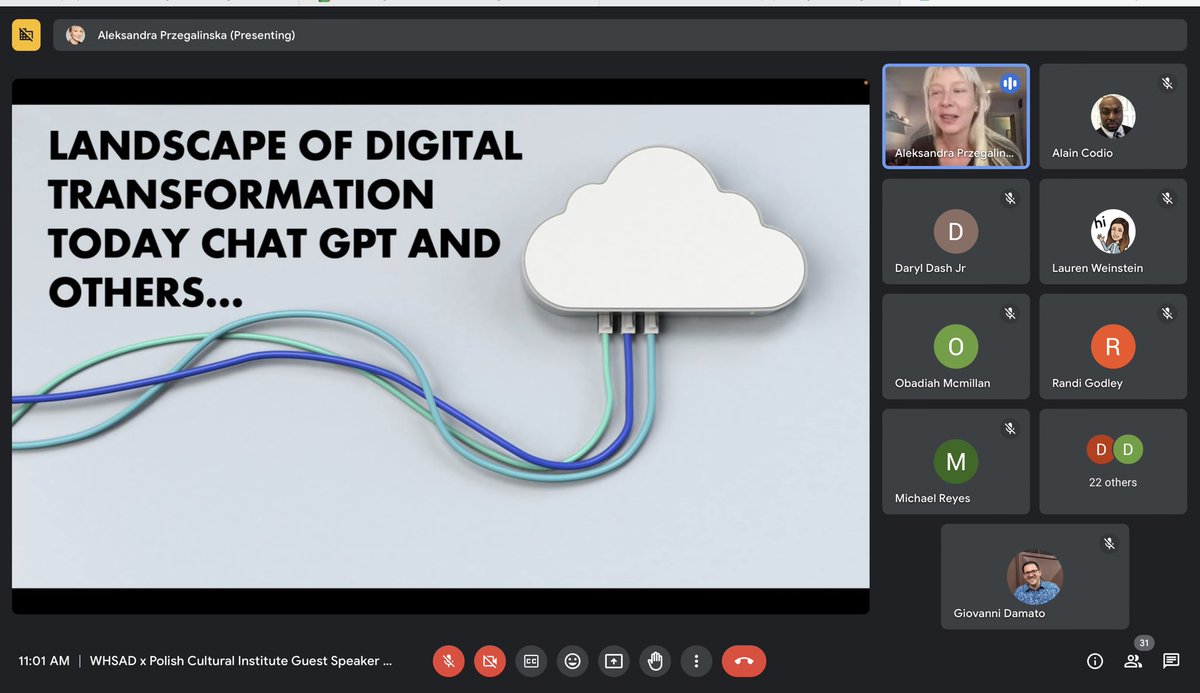Click the presented slide with cloud image
The image size is (1200, 693).
click(x=441, y=346)
